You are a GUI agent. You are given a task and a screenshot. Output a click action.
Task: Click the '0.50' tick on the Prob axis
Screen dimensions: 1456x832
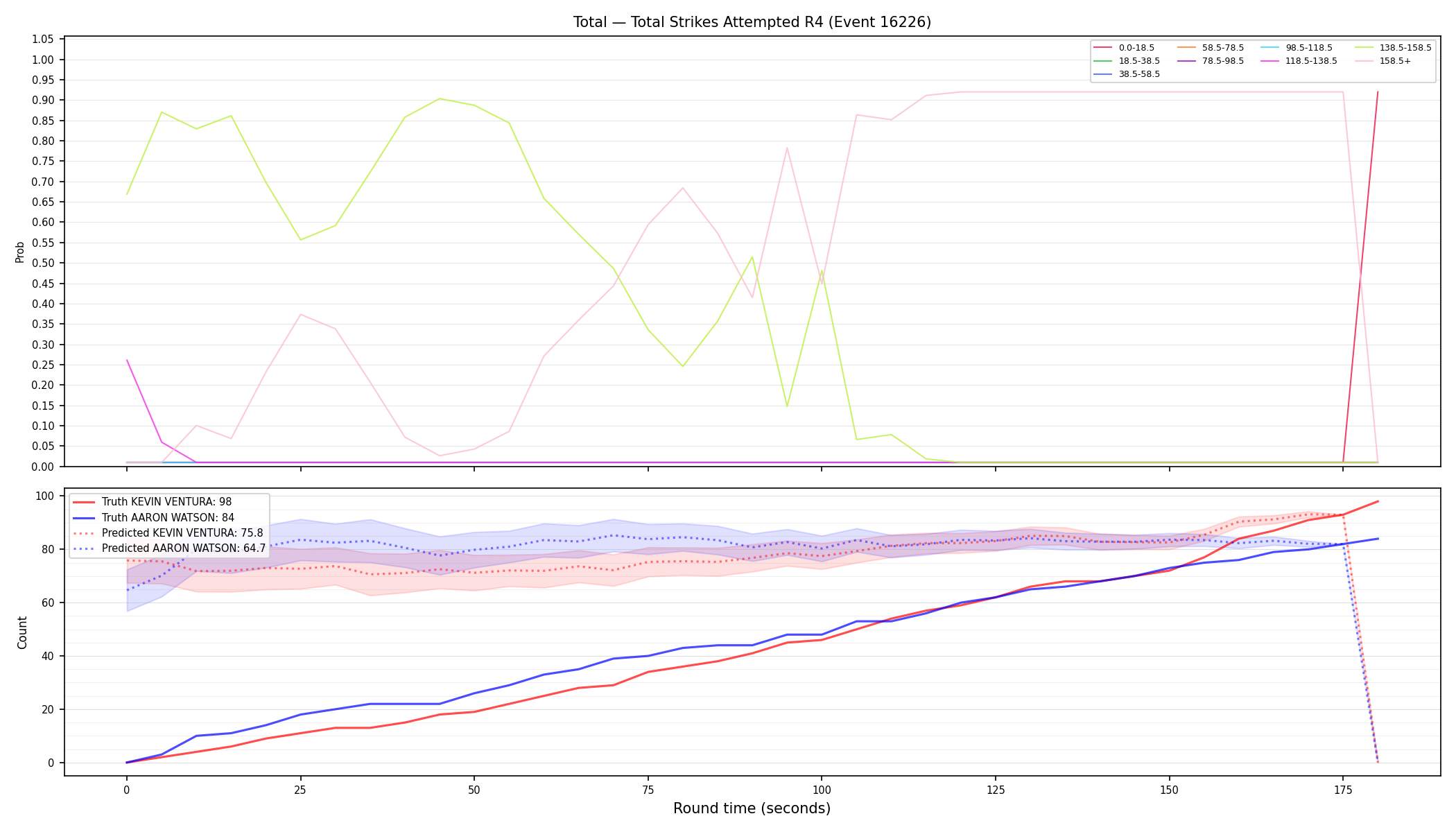[x=43, y=263]
